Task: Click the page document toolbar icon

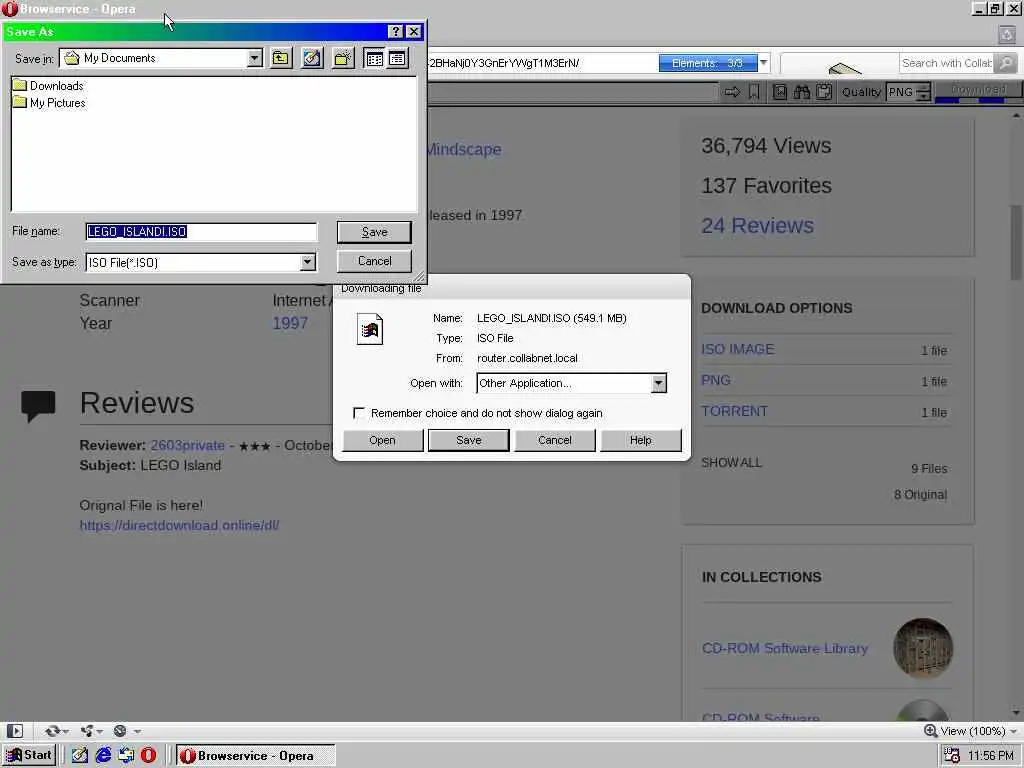Action: (780, 92)
